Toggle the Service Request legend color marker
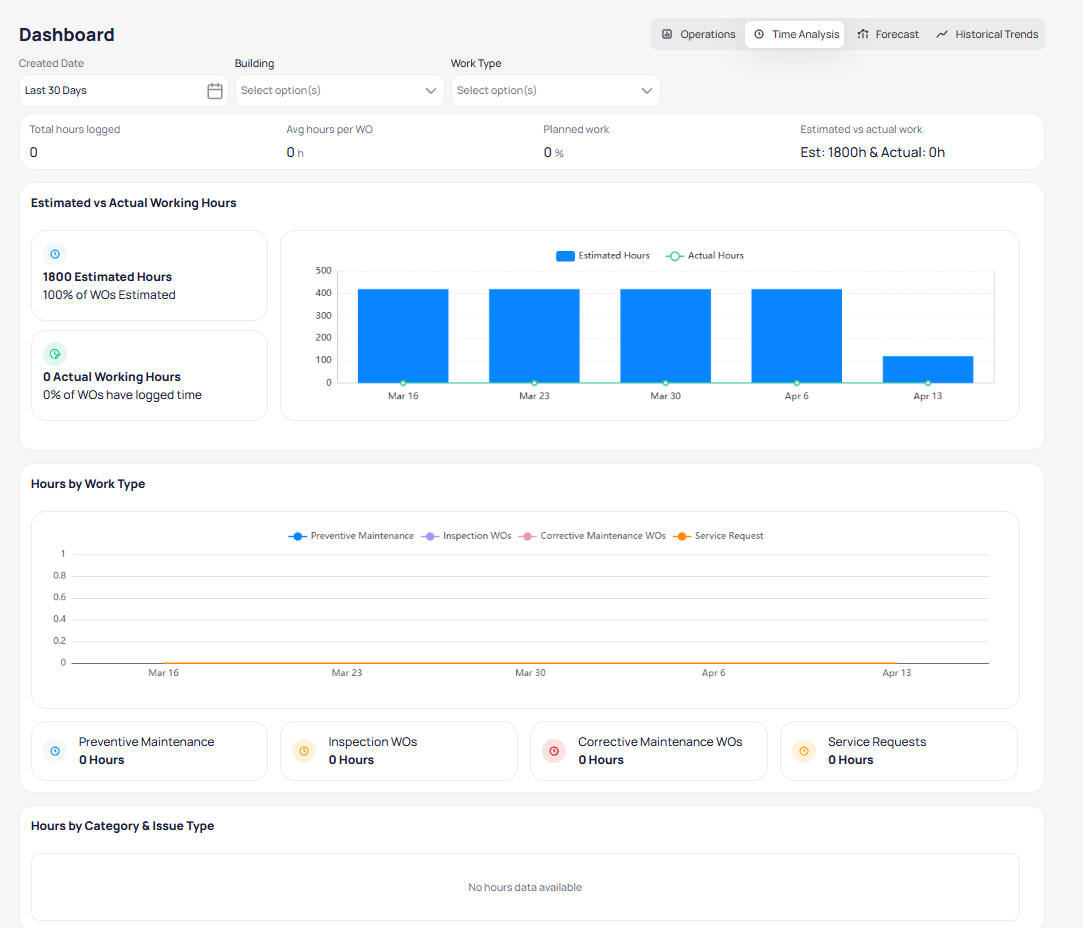 coord(683,536)
